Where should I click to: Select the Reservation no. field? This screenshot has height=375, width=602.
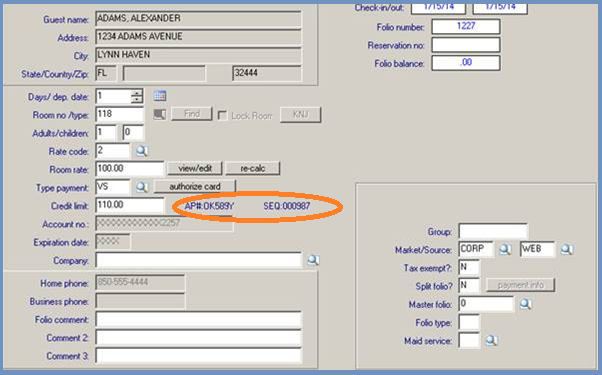[466, 45]
